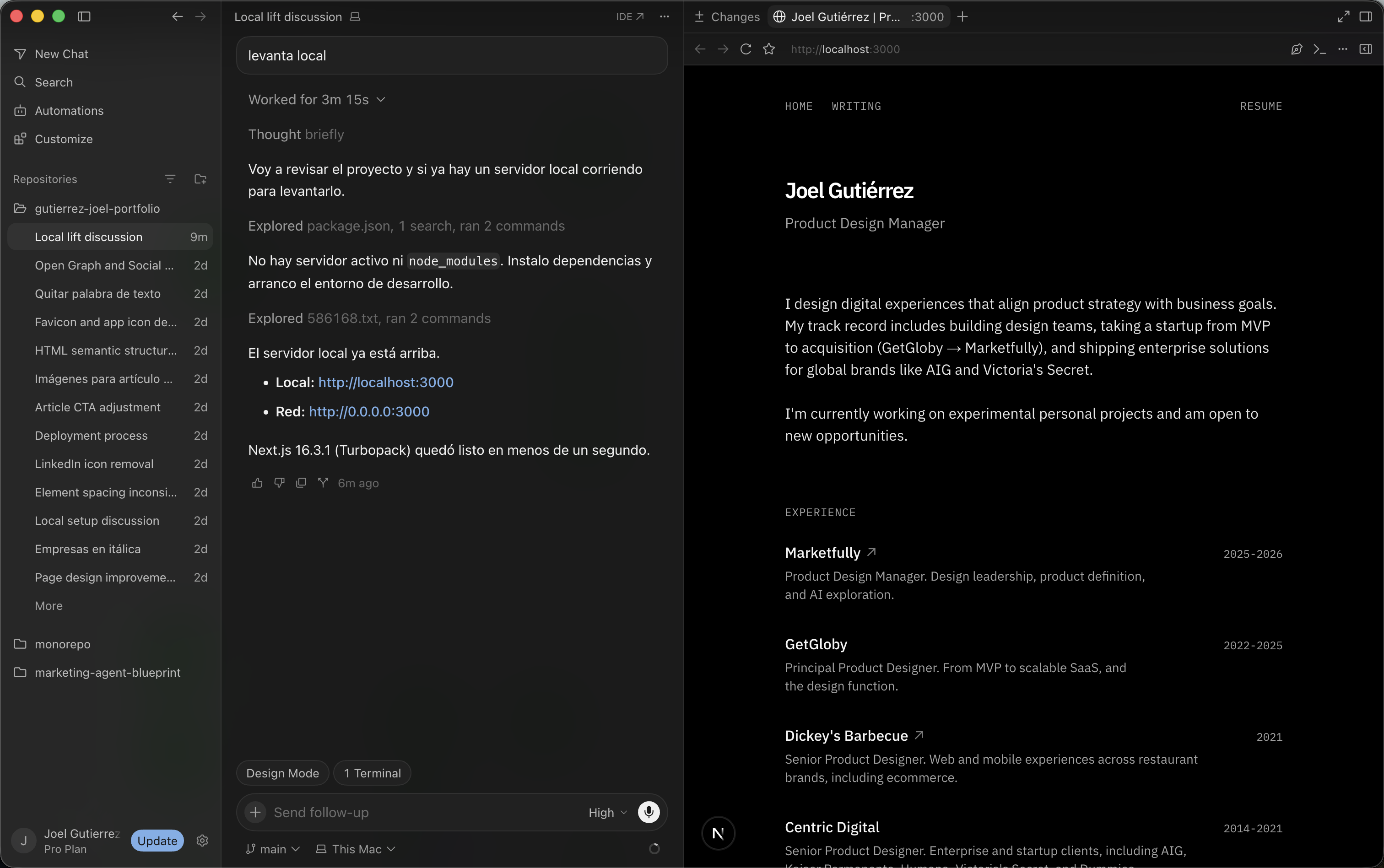Toggle the left sidebar panel icon
The height and width of the screenshot is (868, 1384).
click(x=84, y=16)
